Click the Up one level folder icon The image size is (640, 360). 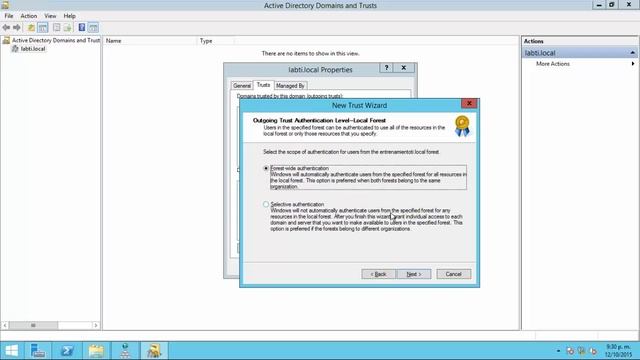[x=31, y=28]
